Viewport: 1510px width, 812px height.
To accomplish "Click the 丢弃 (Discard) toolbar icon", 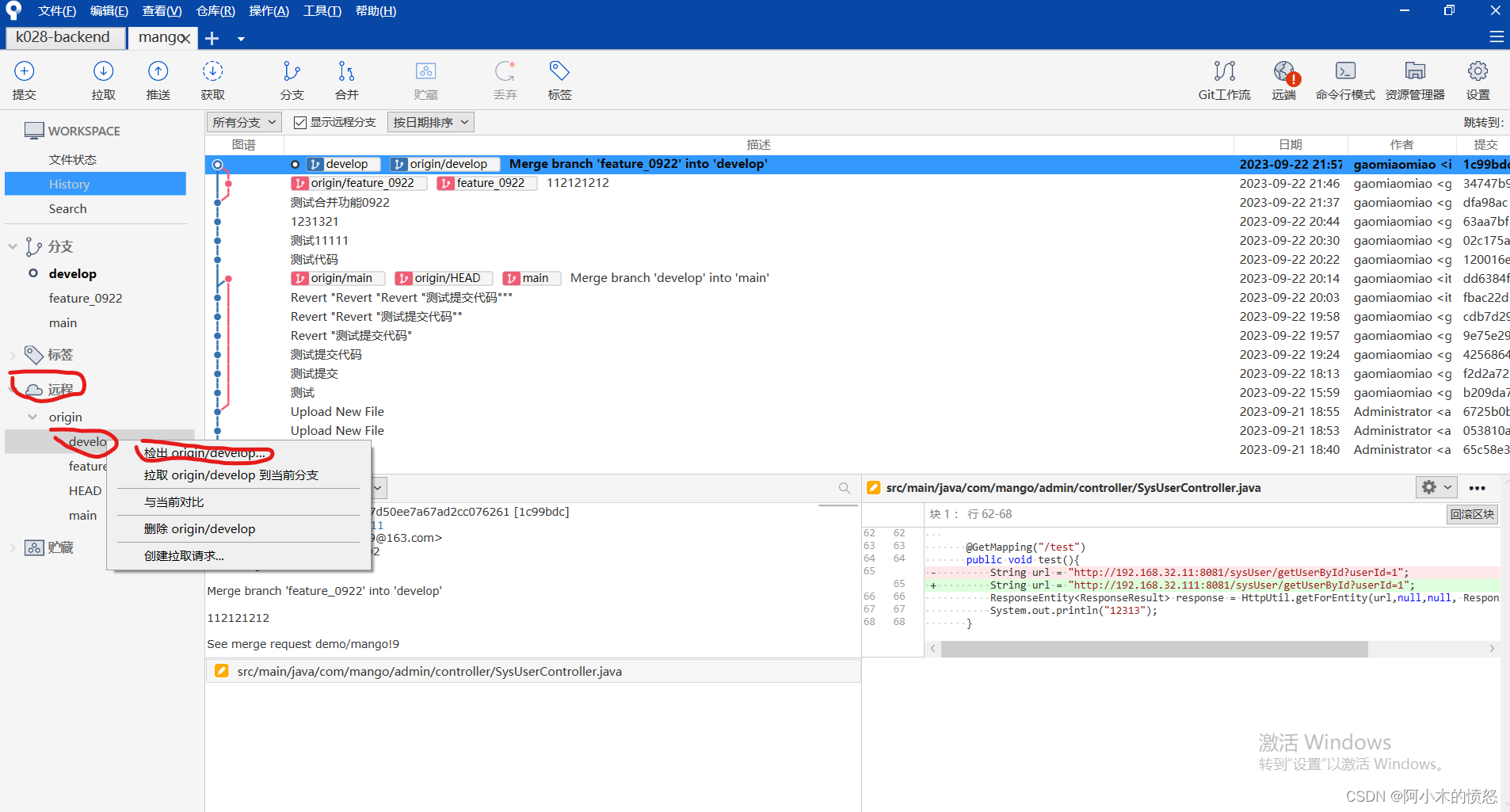I will pos(505,80).
